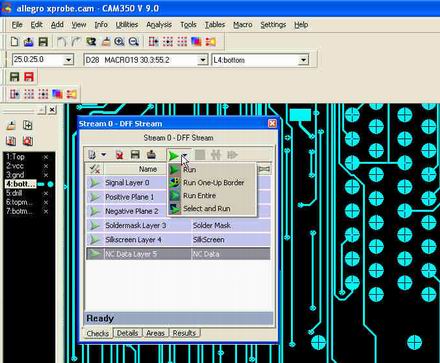440x363 pixels.
Task: Click the green Run arrow in DFF Stream
Action: (x=173, y=155)
